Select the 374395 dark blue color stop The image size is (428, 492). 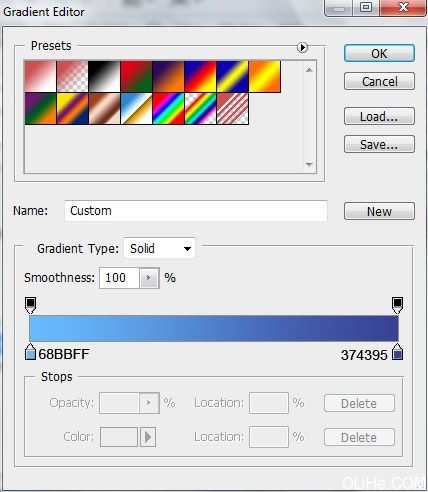click(397, 352)
